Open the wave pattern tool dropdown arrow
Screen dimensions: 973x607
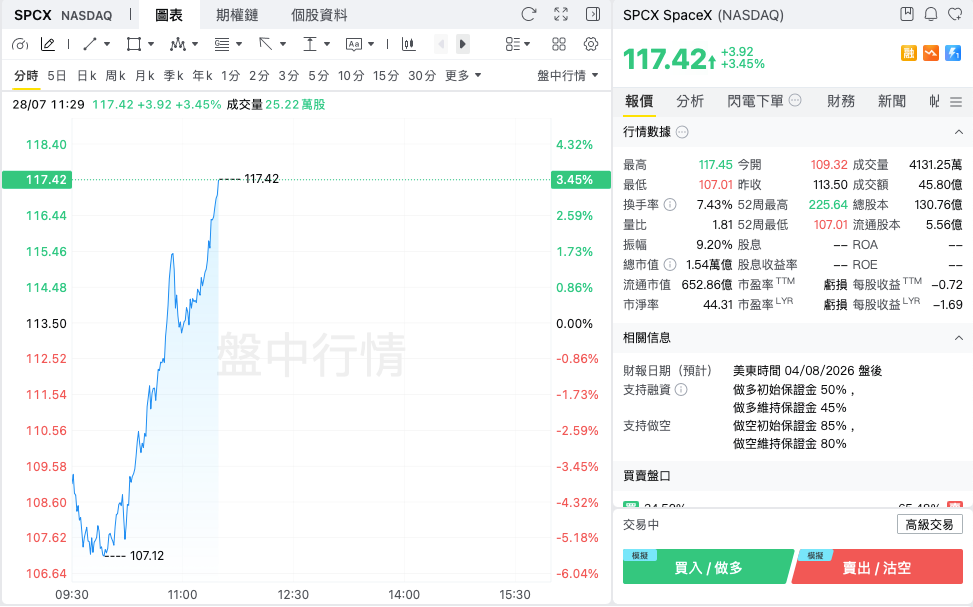tap(195, 44)
